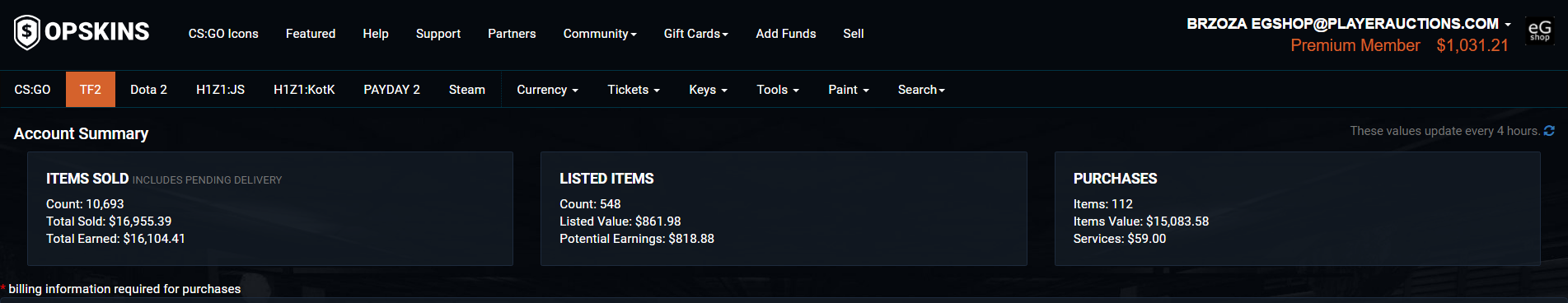Screen dimensions: 1568x303
Task: Open the Search dropdown
Action: pos(921,90)
